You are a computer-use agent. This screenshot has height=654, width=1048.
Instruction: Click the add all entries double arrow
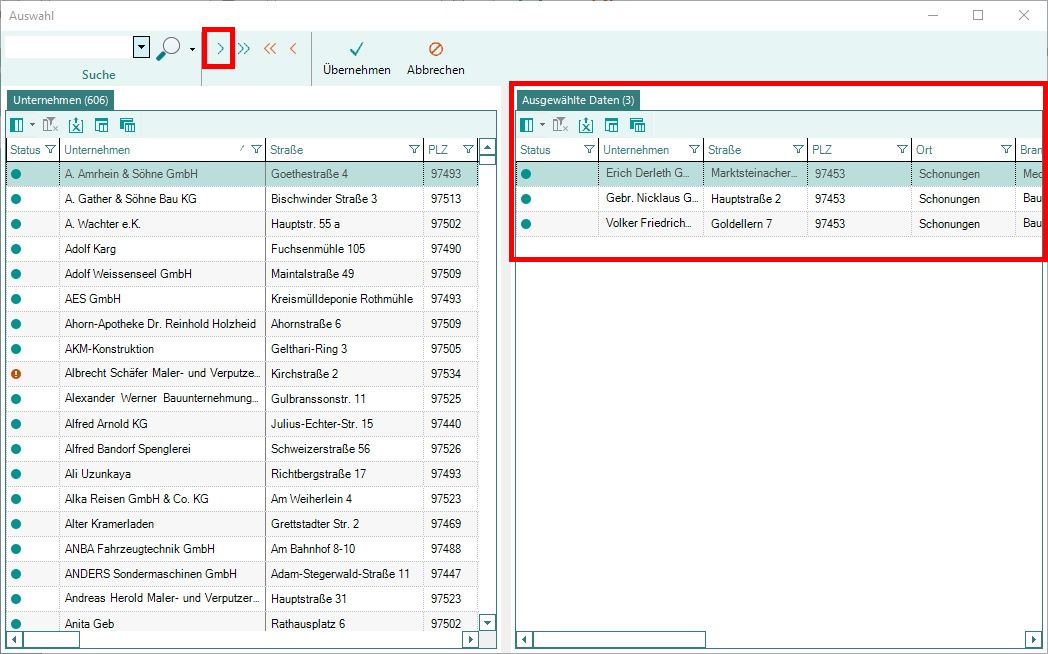click(x=244, y=48)
